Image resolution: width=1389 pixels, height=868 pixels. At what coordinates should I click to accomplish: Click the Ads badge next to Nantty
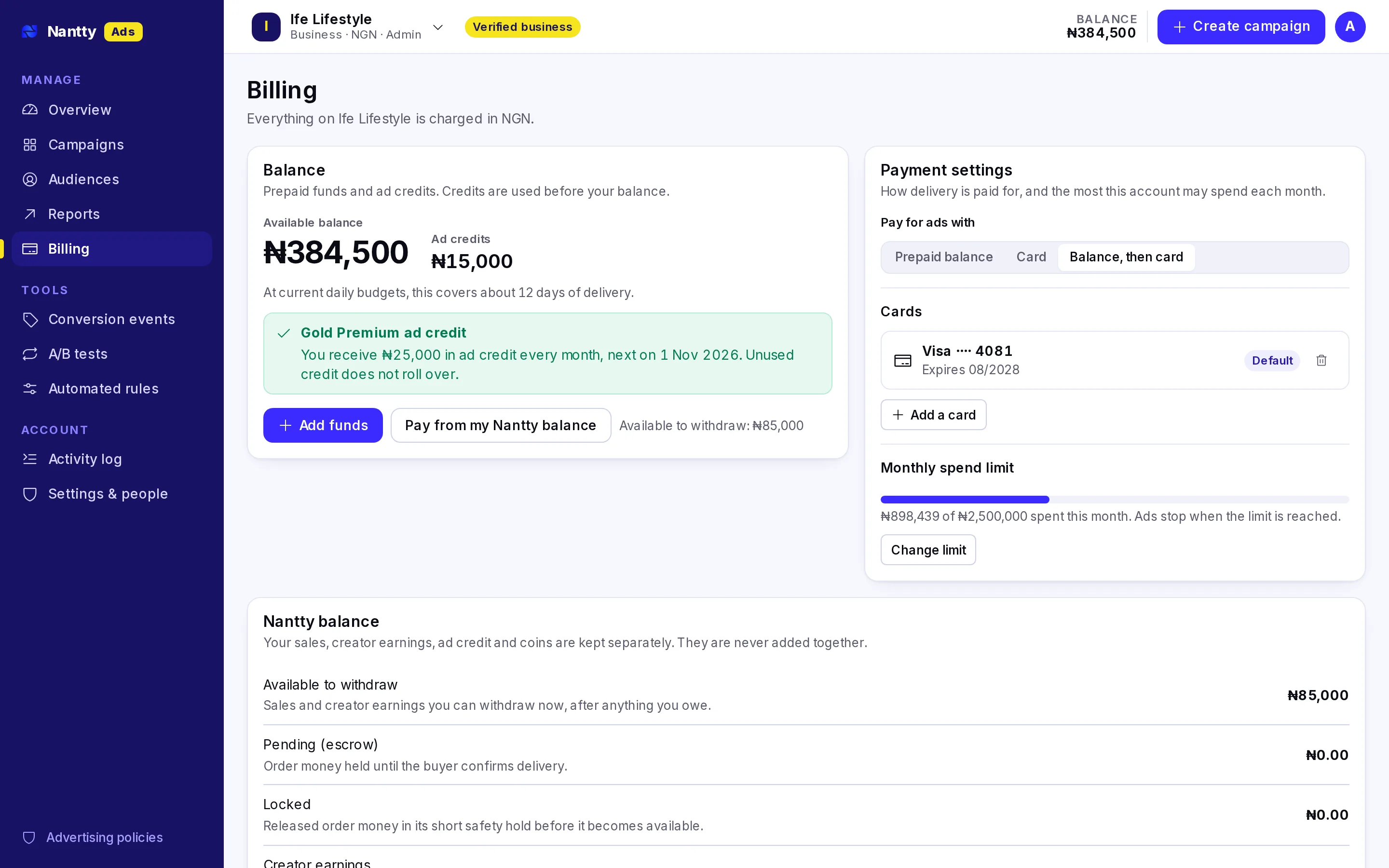click(x=123, y=31)
